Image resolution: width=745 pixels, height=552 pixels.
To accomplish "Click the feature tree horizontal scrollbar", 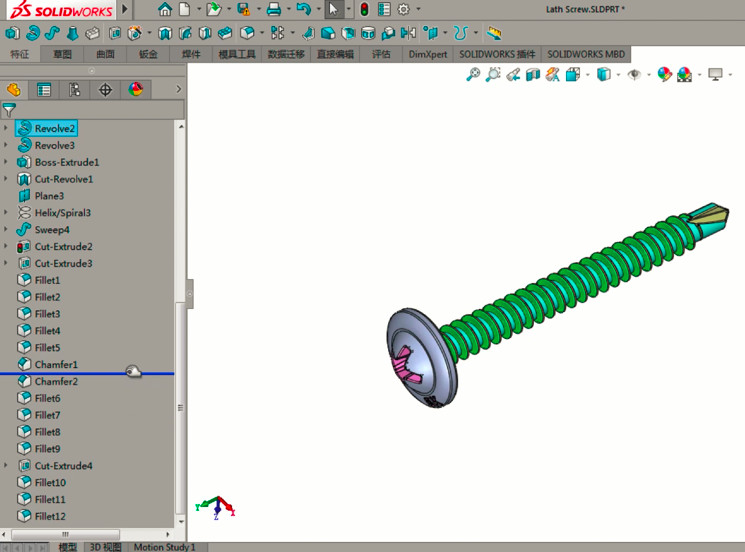I will click(65, 534).
